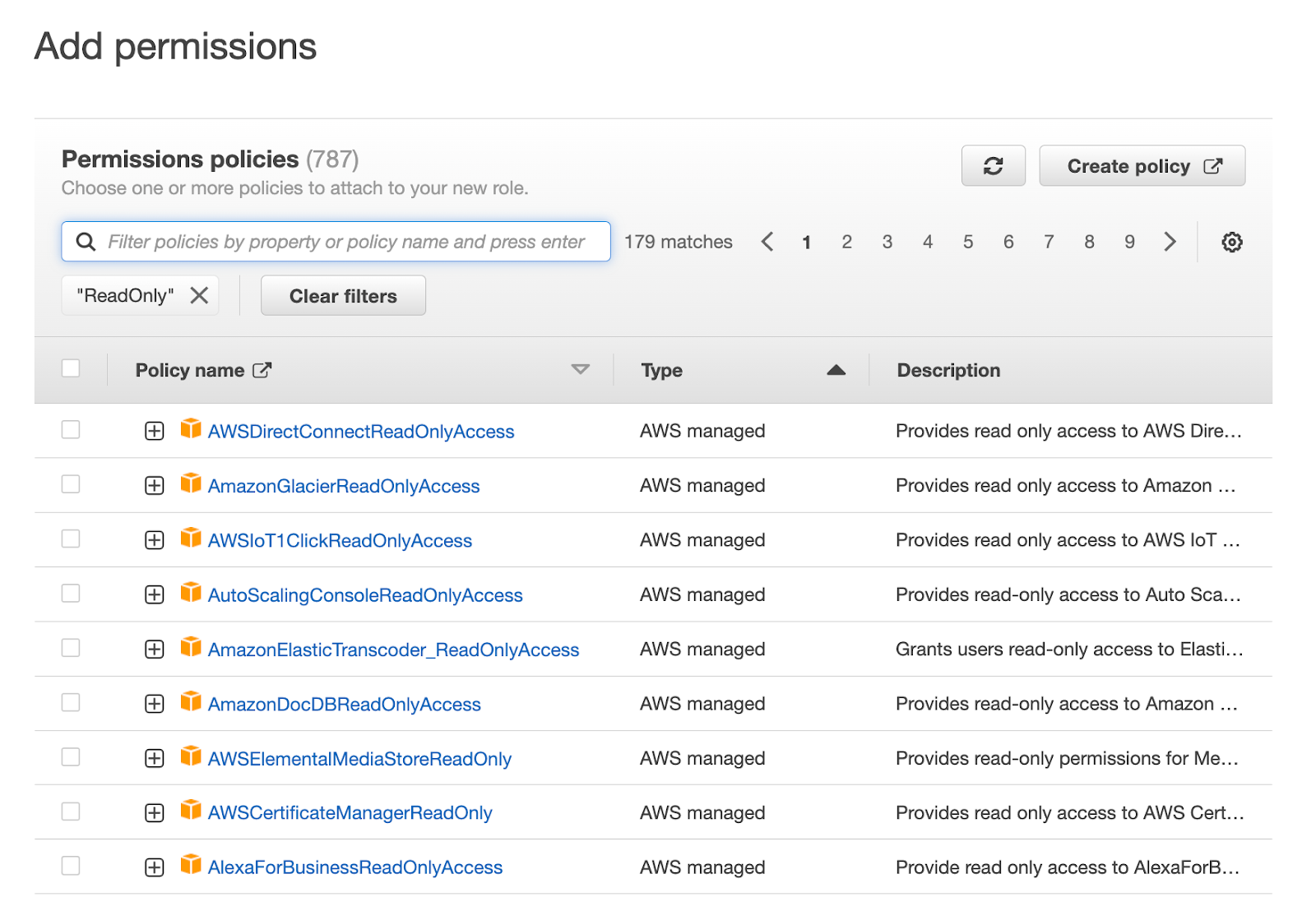Remove the "ReadOnly" filter with X icon
Image resolution: width=1316 pixels, height=897 pixels.
pyautogui.click(x=199, y=295)
